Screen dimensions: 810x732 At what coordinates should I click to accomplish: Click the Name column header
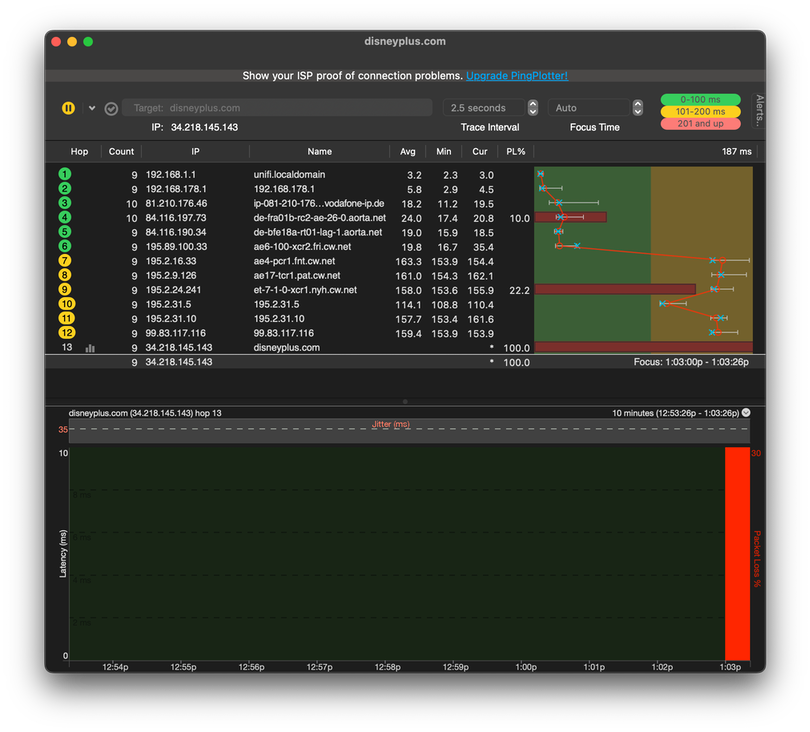(319, 151)
